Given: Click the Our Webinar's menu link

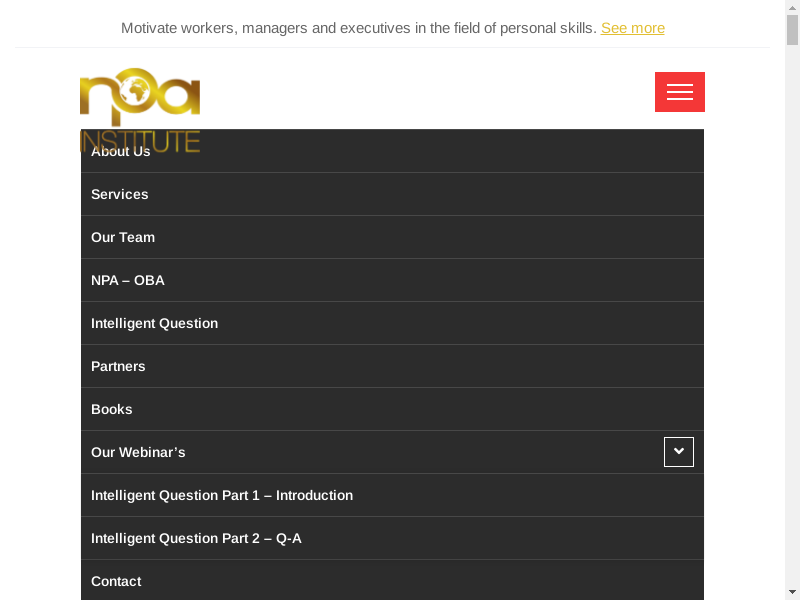Looking at the screenshot, I should click(138, 452).
